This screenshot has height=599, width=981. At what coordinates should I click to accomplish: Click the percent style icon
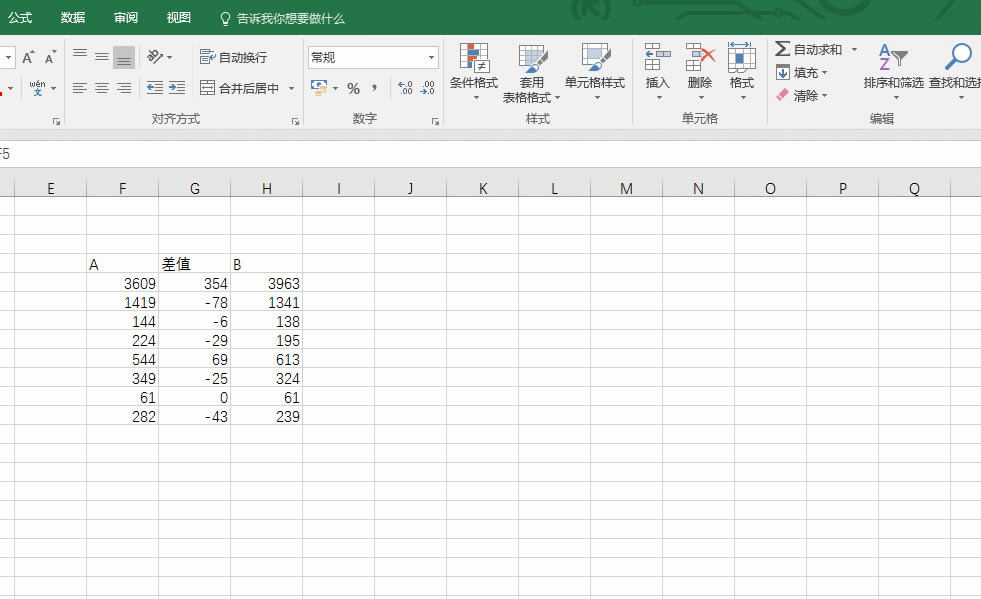(x=353, y=89)
